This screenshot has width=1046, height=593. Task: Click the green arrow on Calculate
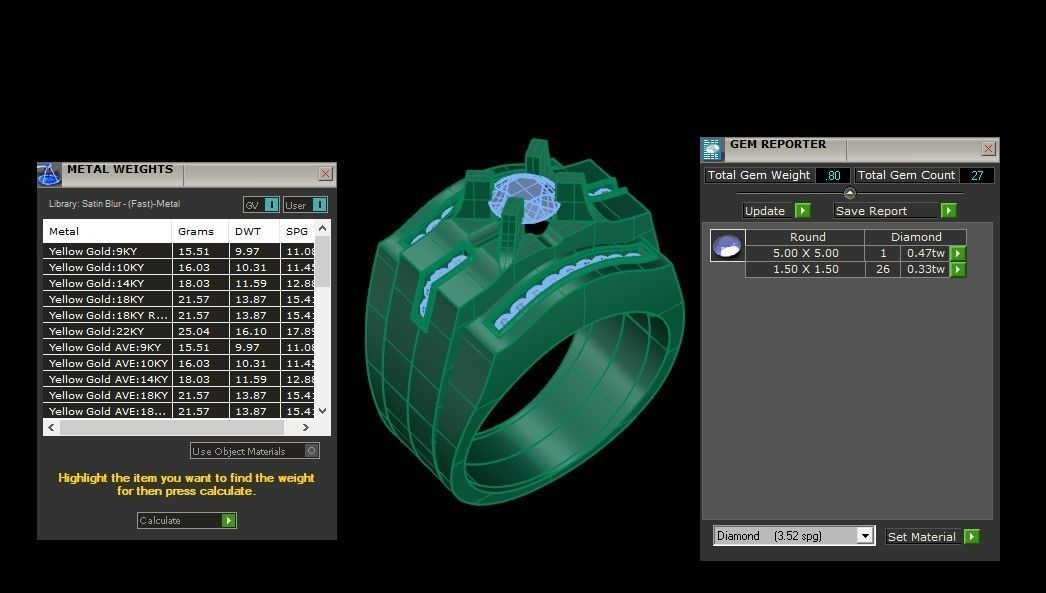[229, 520]
